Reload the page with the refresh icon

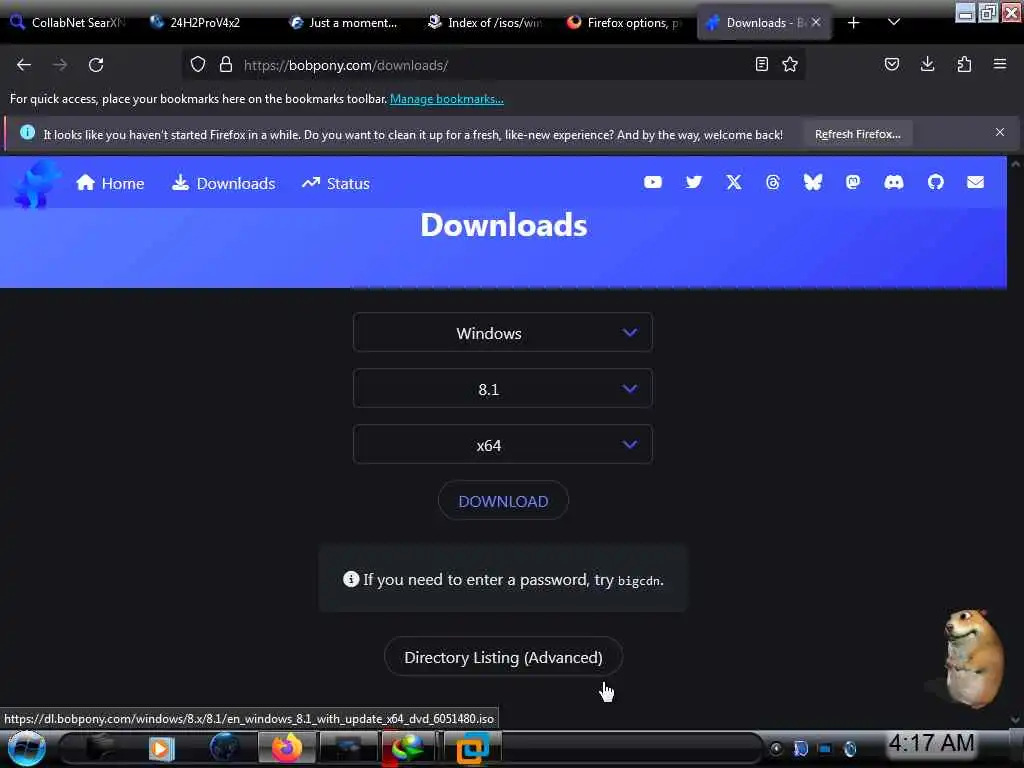[96, 65]
